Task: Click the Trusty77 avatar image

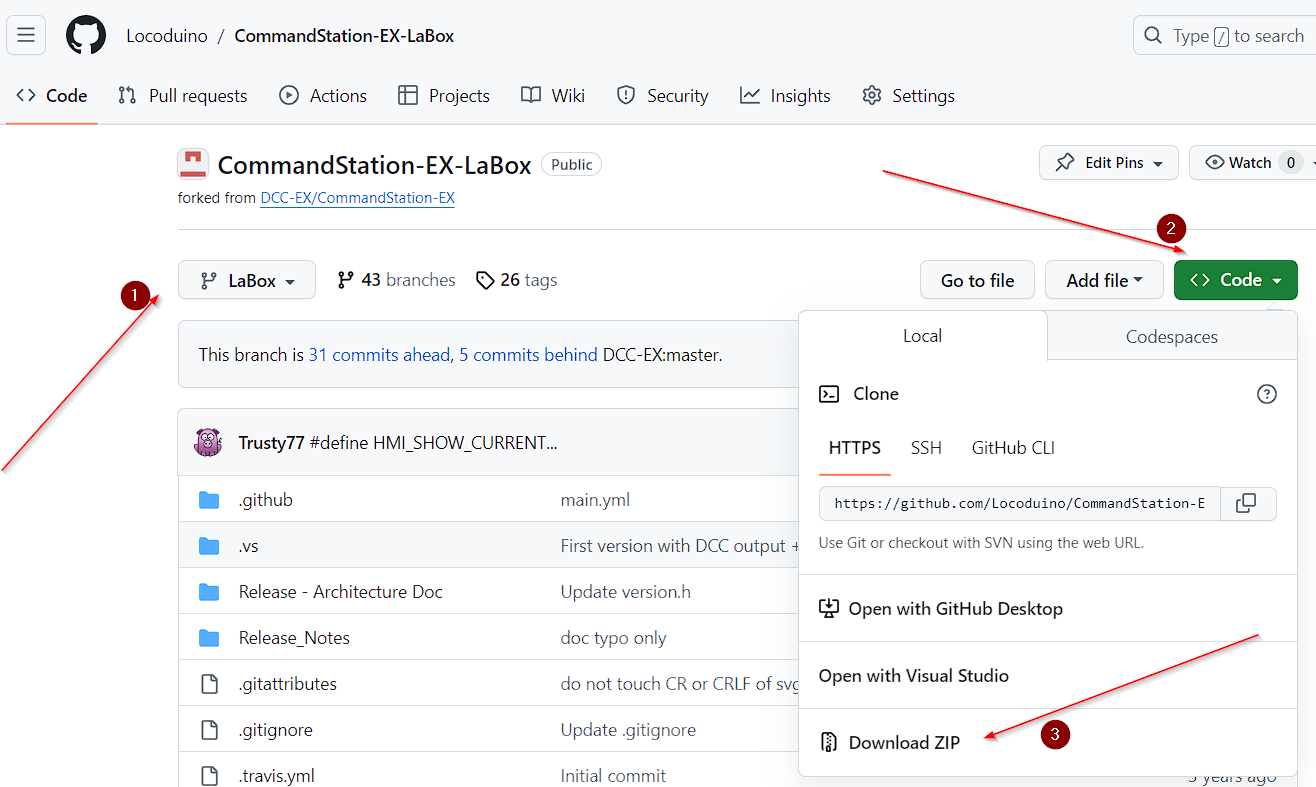Action: [208, 442]
